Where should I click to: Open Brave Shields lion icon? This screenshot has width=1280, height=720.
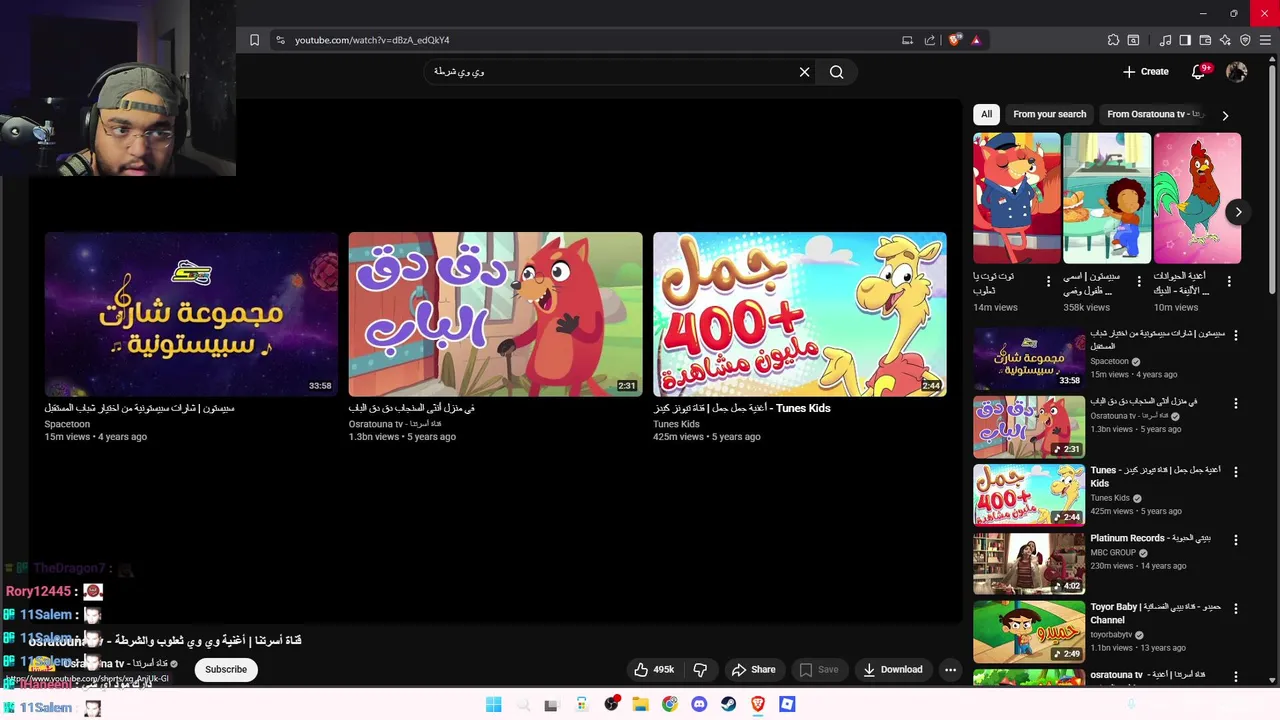click(x=955, y=40)
